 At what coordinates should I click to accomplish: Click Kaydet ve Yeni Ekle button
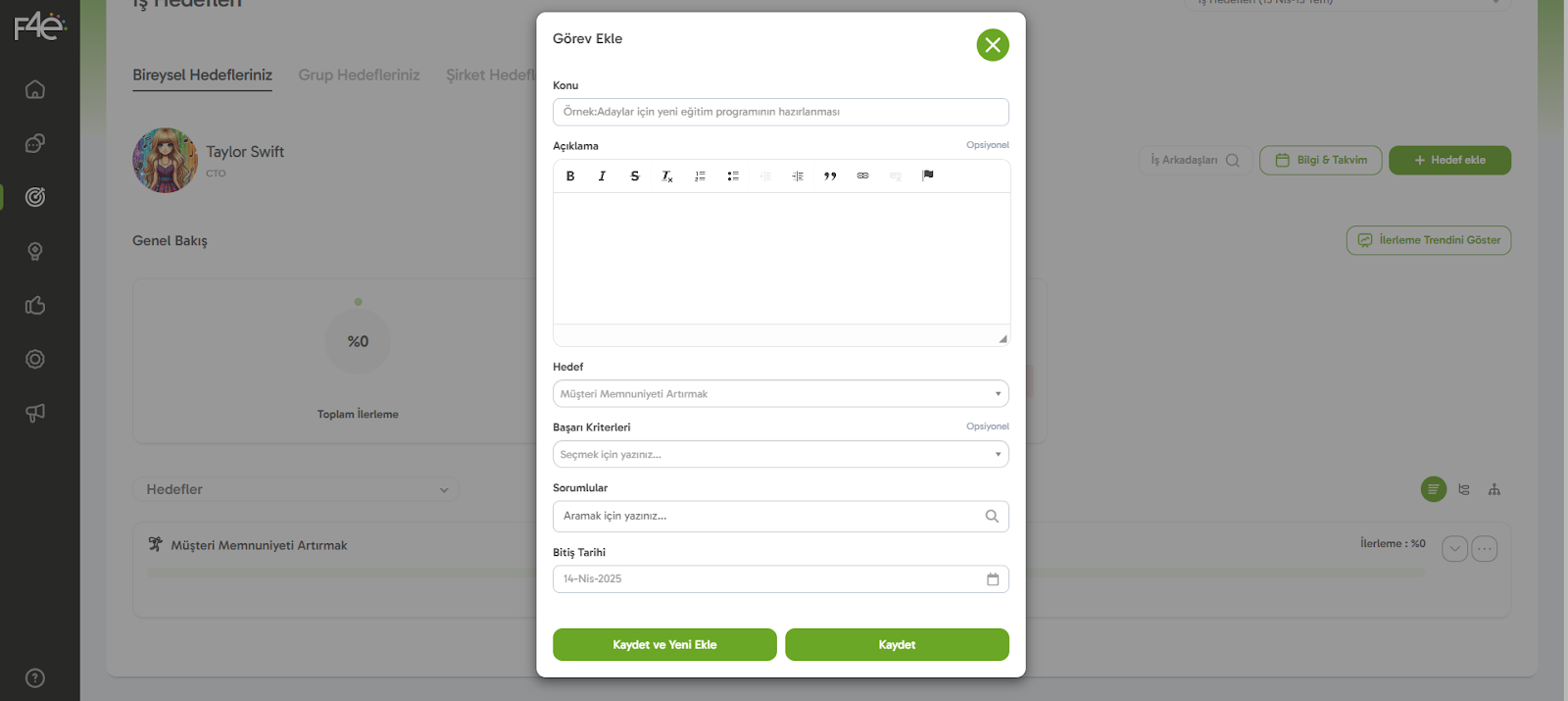[x=664, y=645]
